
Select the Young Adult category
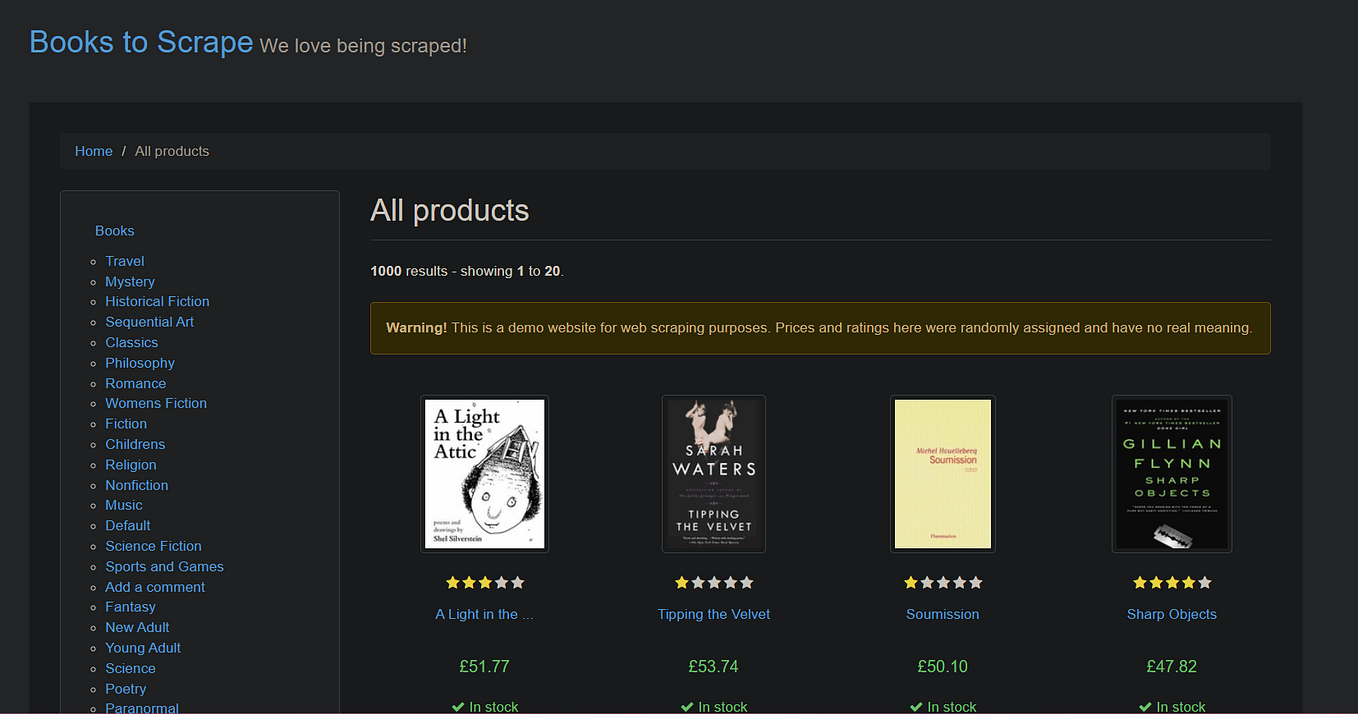click(143, 648)
